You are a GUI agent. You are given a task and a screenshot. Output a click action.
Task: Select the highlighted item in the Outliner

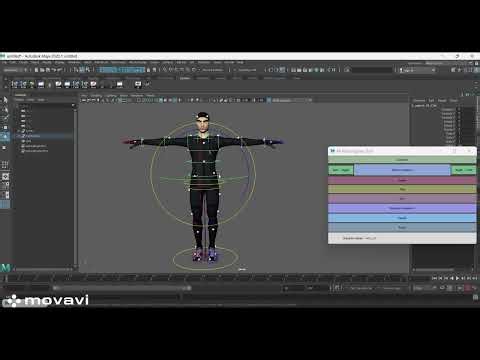(x=43, y=136)
